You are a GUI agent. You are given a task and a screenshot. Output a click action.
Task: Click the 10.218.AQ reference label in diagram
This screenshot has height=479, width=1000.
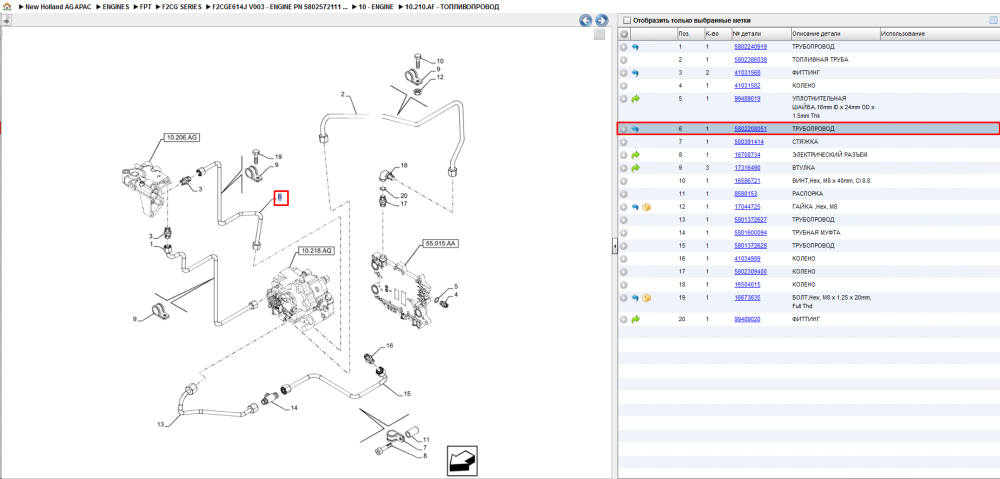(x=316, y=250)
